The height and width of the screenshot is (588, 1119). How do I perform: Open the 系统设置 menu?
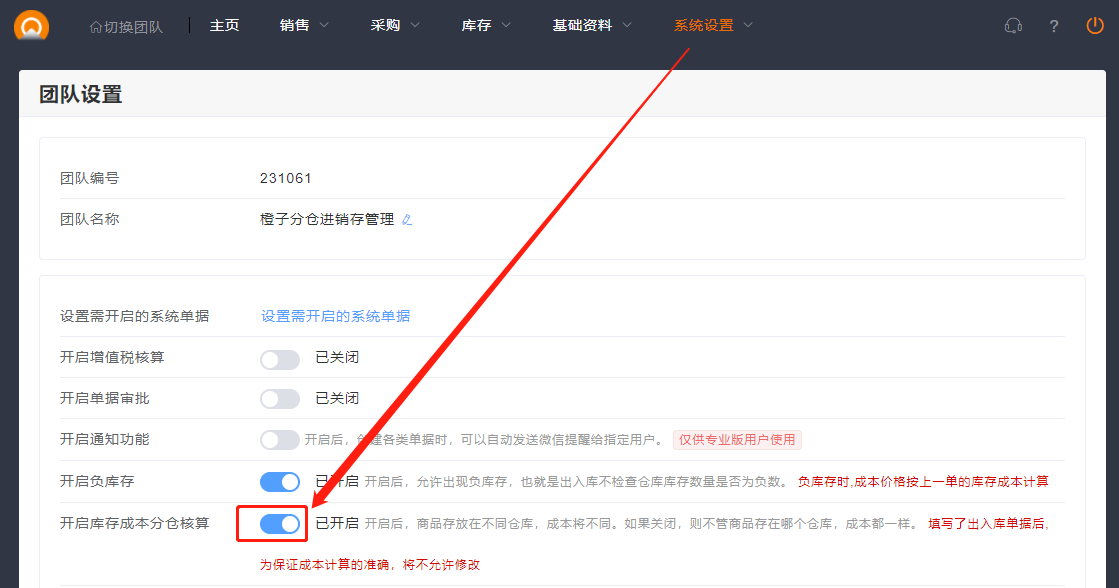pos(713,26)
